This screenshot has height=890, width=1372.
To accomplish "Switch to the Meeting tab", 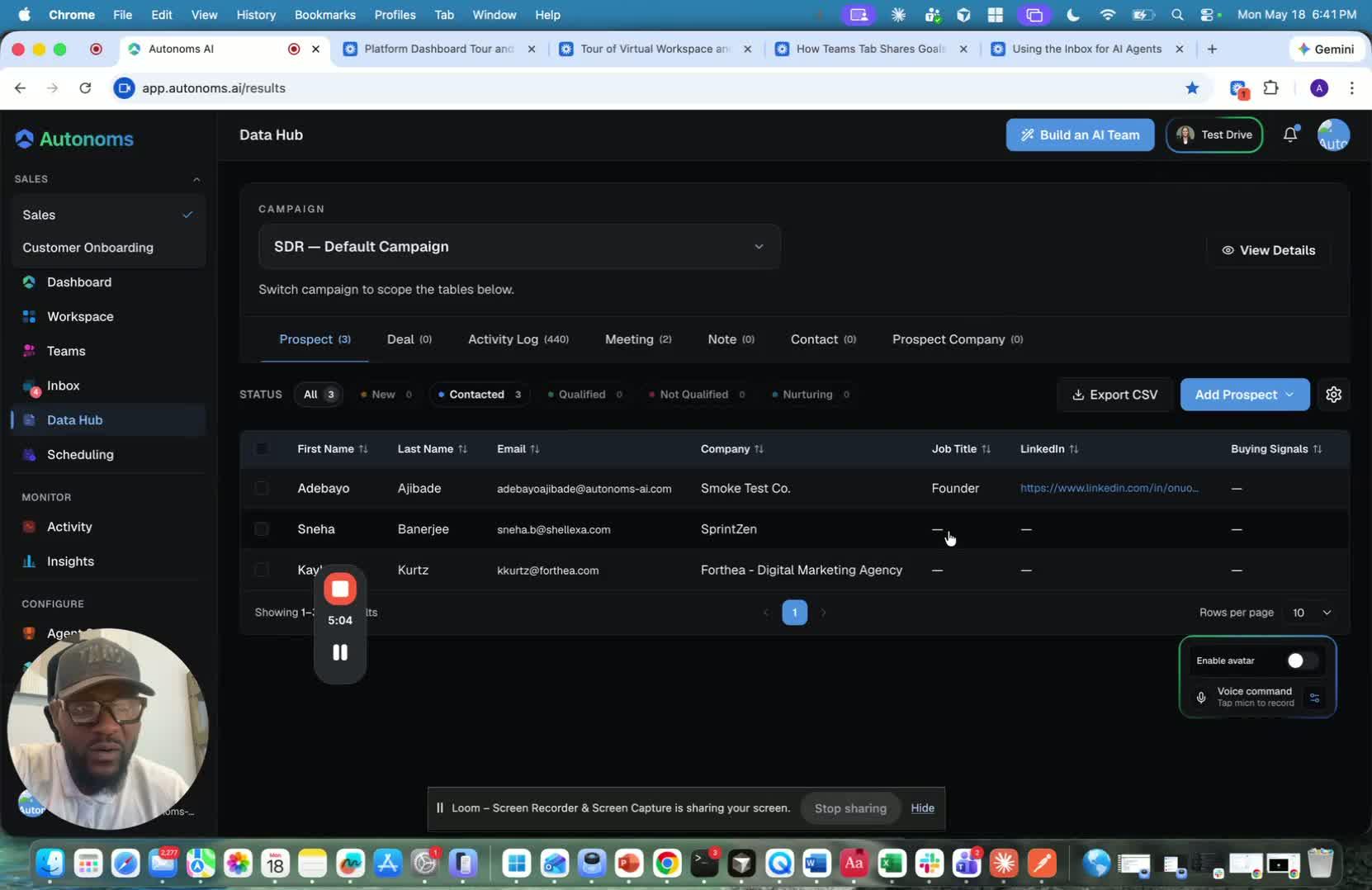I will tap(638, 339).
